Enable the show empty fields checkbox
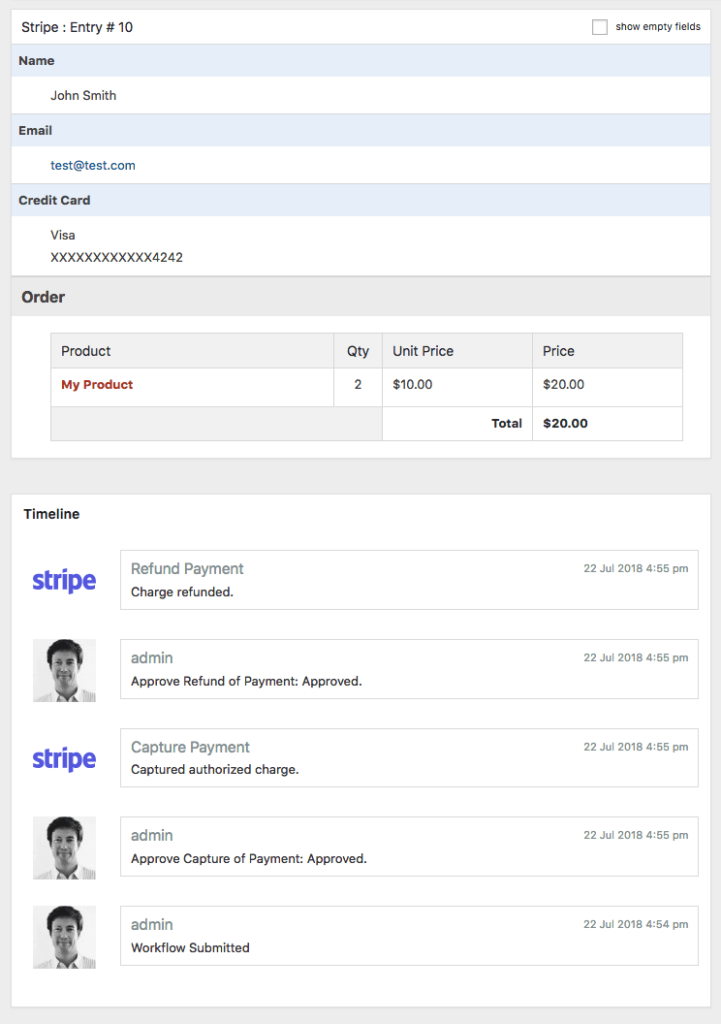Viewport: 721px width, 1024px height. pos(600,27)
